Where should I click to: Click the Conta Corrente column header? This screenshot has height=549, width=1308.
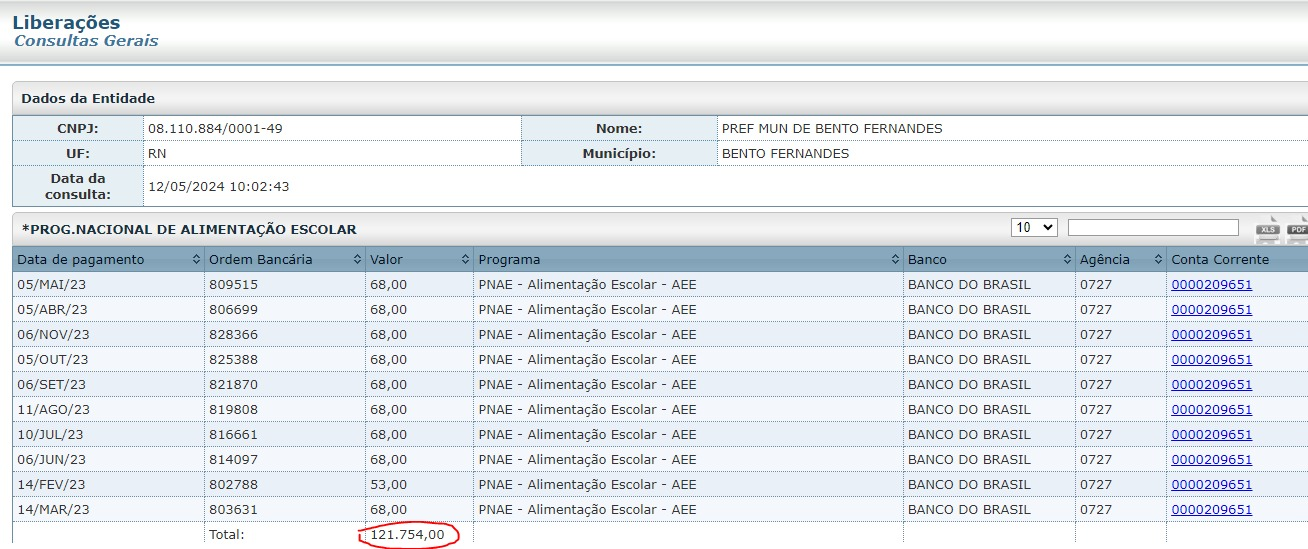[x=1220, y=260]
